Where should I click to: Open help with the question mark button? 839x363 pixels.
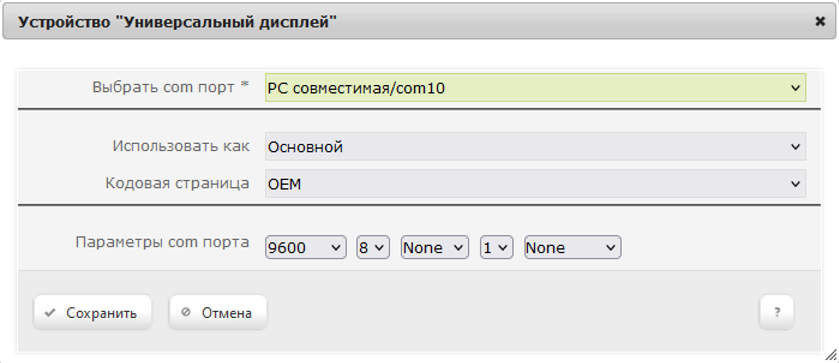776,312
